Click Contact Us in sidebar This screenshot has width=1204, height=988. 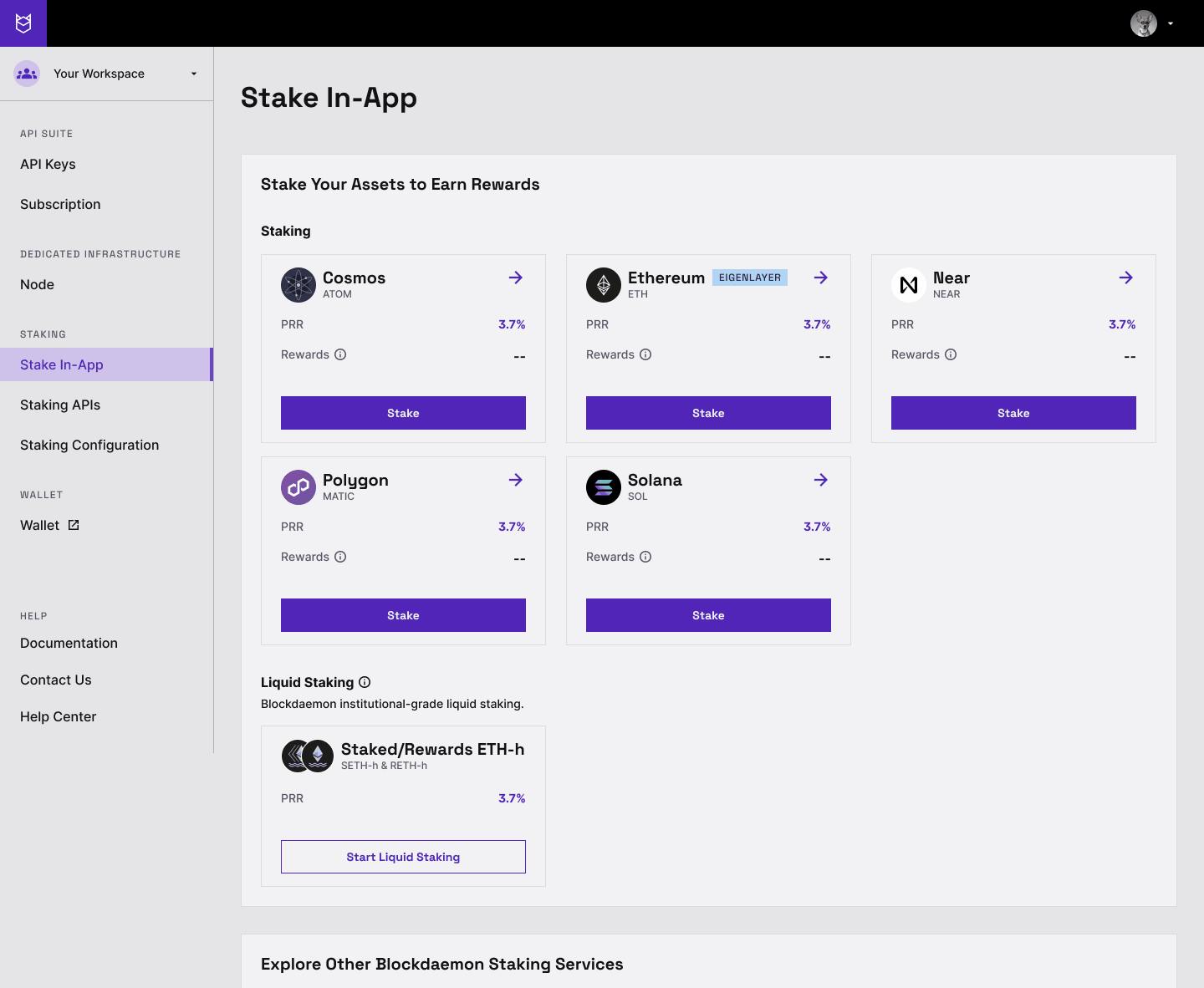55,680
